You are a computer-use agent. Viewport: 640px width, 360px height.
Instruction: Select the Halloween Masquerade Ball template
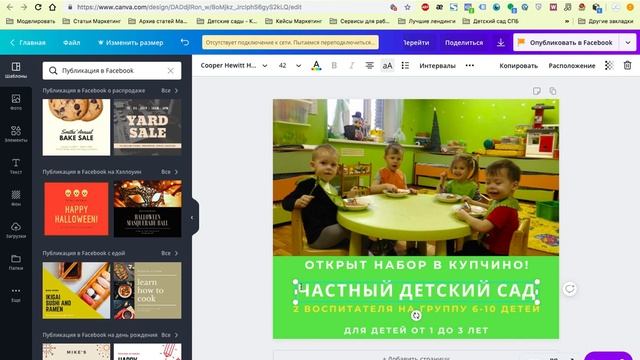[x=147, y=209]
